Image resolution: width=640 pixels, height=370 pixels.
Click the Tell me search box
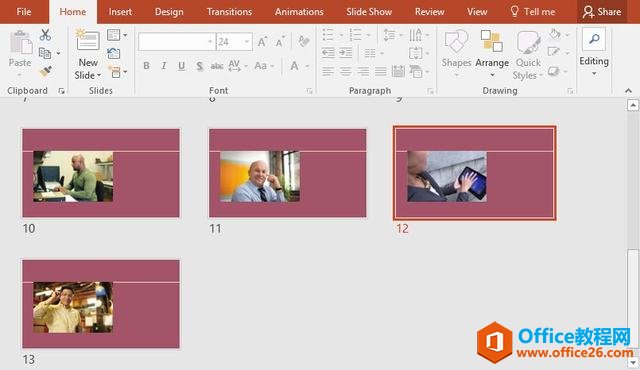pyautogui.click(x=533, y=12)
